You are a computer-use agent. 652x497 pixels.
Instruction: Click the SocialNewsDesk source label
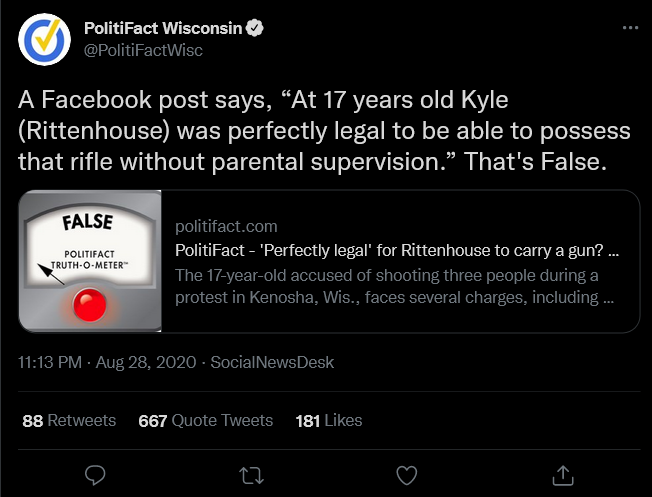272,362
